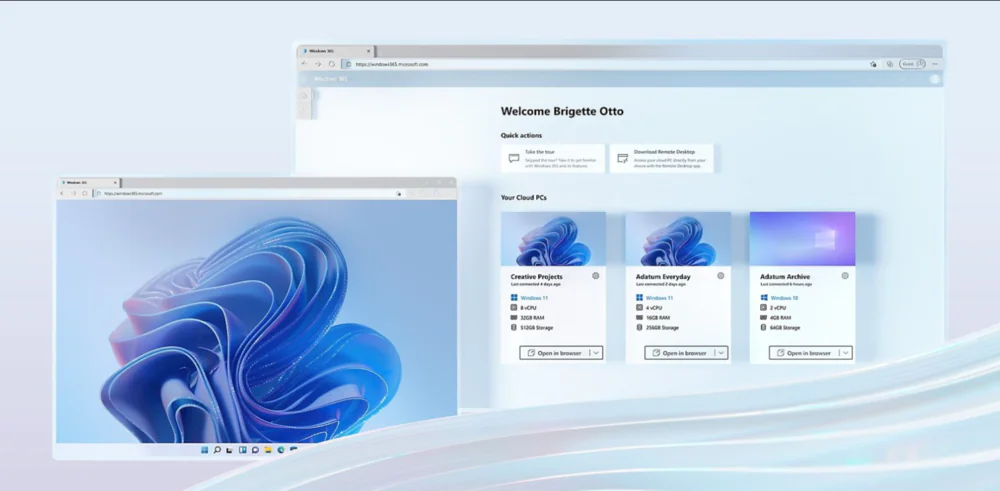Expand Open in browser options for Adatum Everyday

721,353
